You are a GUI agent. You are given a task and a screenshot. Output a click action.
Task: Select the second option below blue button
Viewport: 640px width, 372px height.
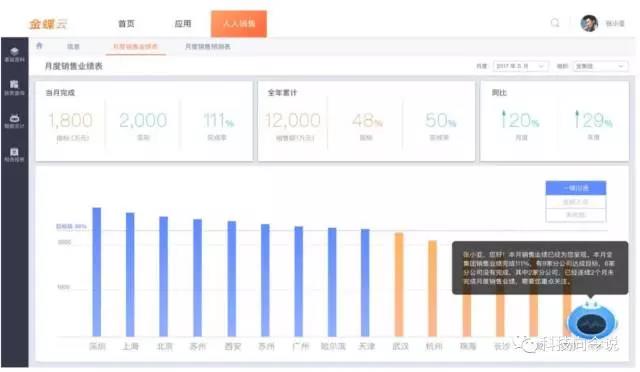576,202
